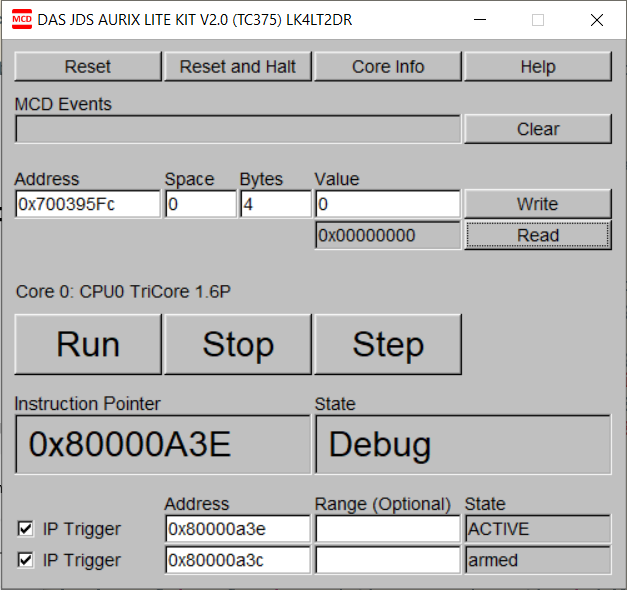Close the DAS window
Viewport: 627px width, 590px height.
coord(597,20)
